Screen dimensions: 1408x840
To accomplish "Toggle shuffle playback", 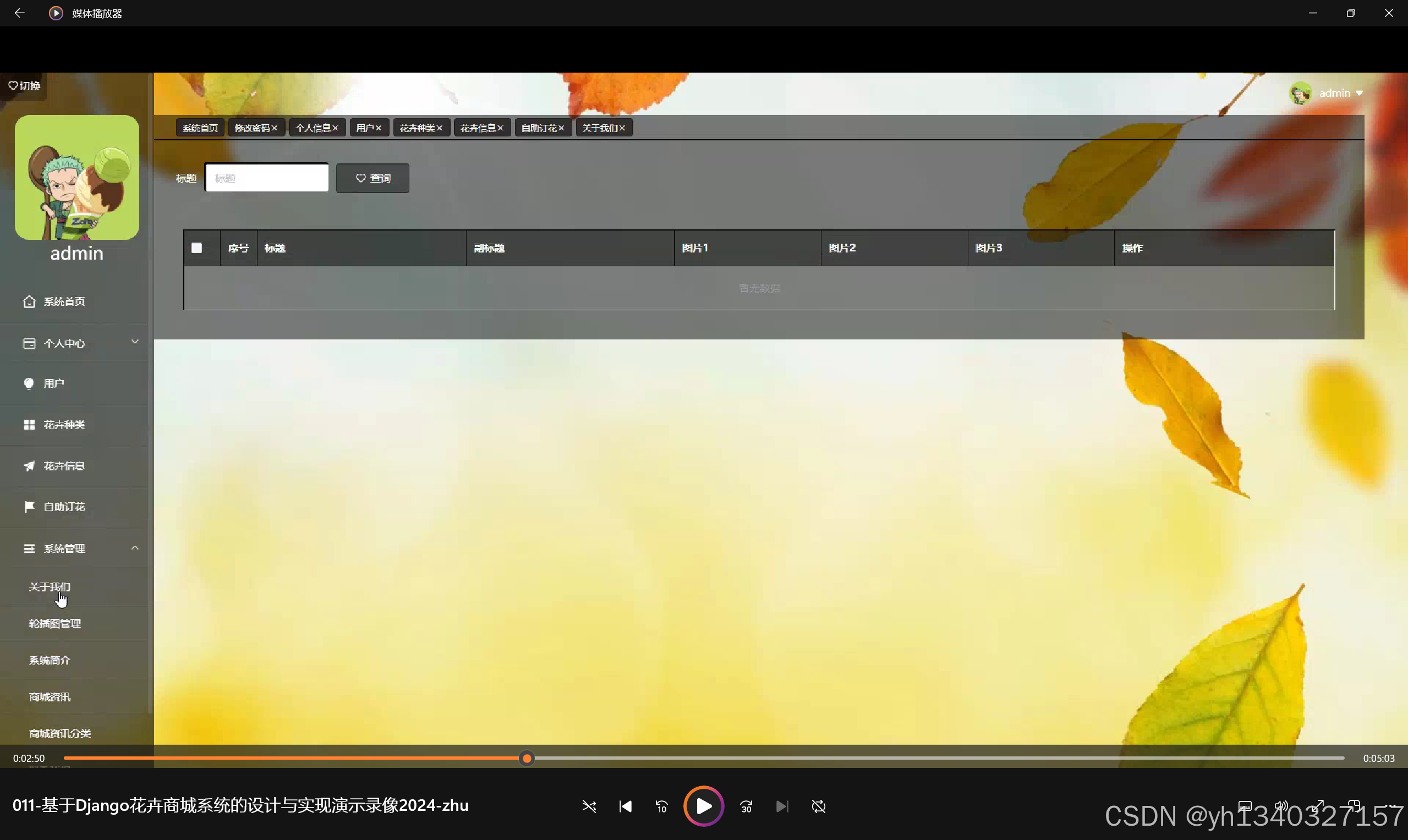I will click(x=589, y=806).
